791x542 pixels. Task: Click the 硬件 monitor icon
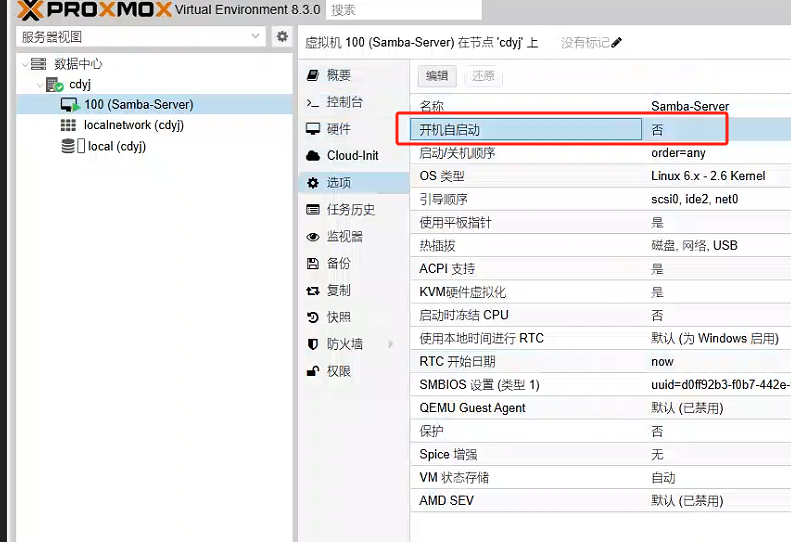tap(313, 129)
